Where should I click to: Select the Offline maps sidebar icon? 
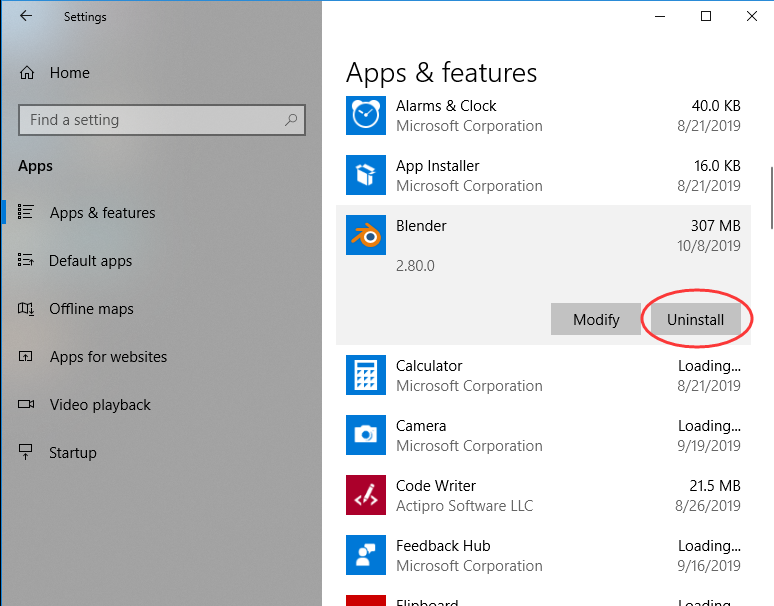click(26, 309)
